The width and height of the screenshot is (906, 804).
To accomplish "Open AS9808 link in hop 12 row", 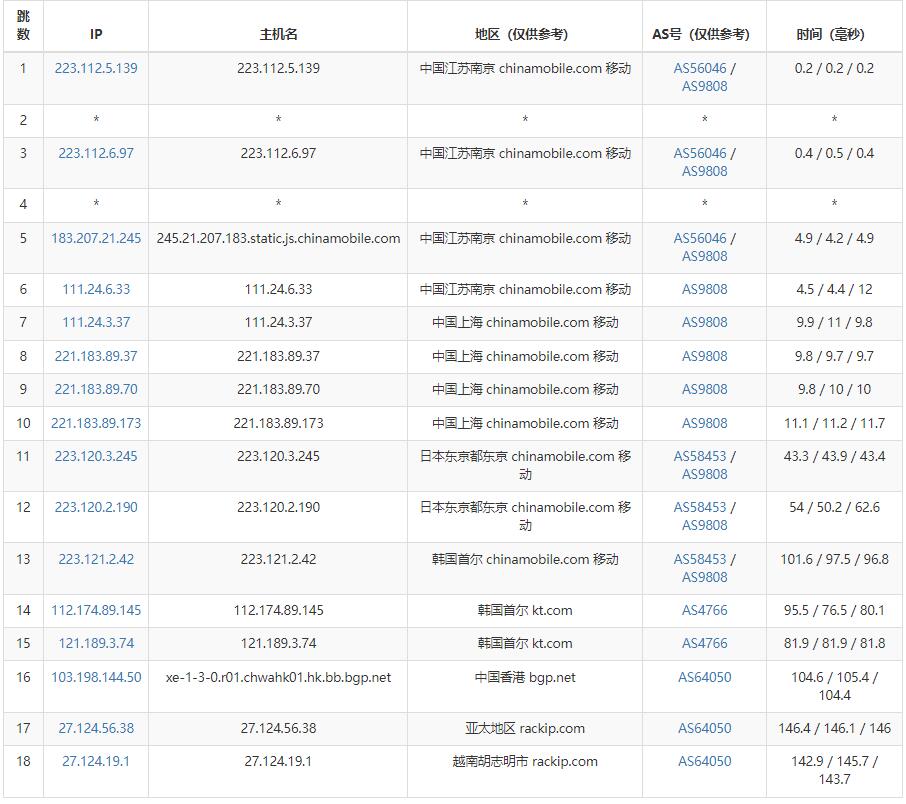I will coord(704,525).
